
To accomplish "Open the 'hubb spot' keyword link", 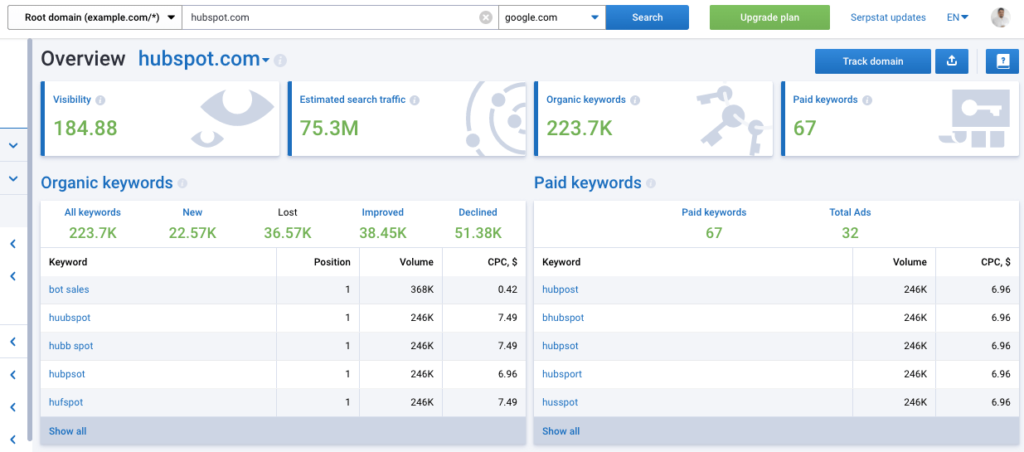I will pos(71,346).
